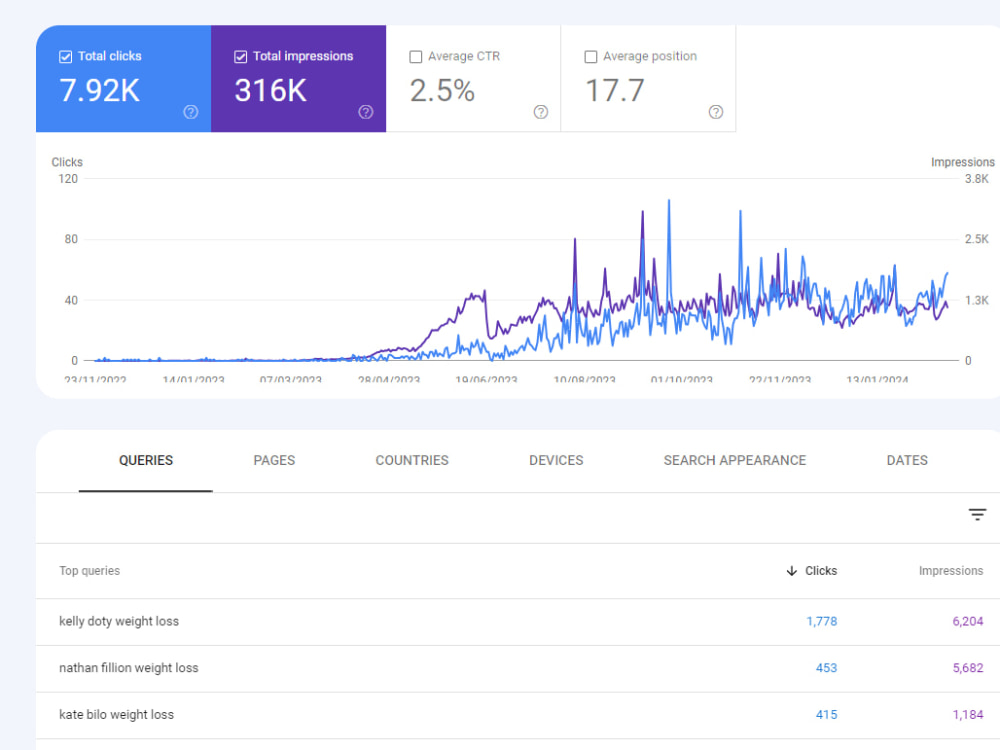The height and width of the screenshot is (750, 1000).
Task: Uncheck the Total clicks checkbox
Action: (65, 57)
